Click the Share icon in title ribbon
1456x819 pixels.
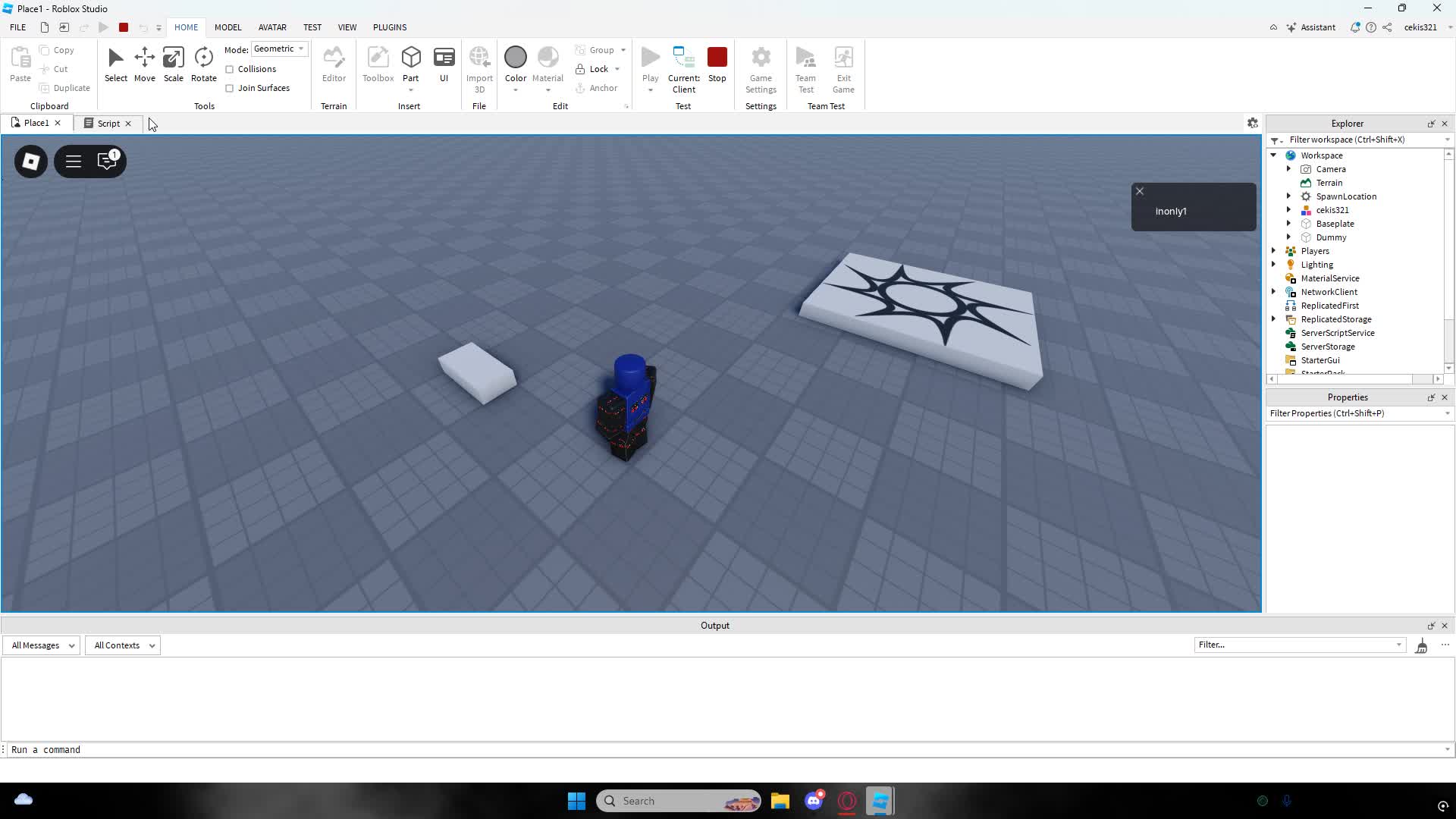[1387, 27]
